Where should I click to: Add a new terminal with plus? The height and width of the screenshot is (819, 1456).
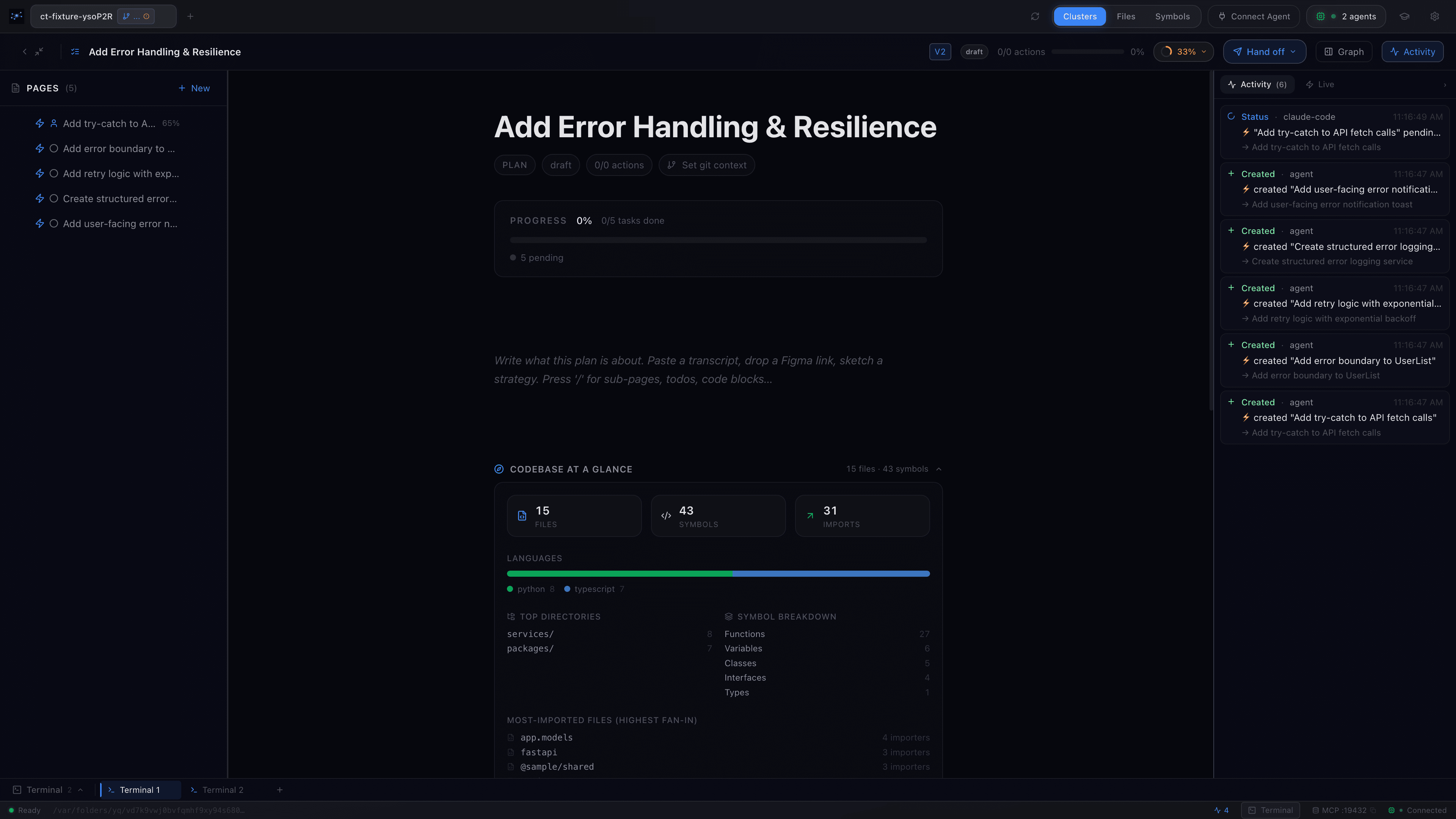[x=280, y=789]
